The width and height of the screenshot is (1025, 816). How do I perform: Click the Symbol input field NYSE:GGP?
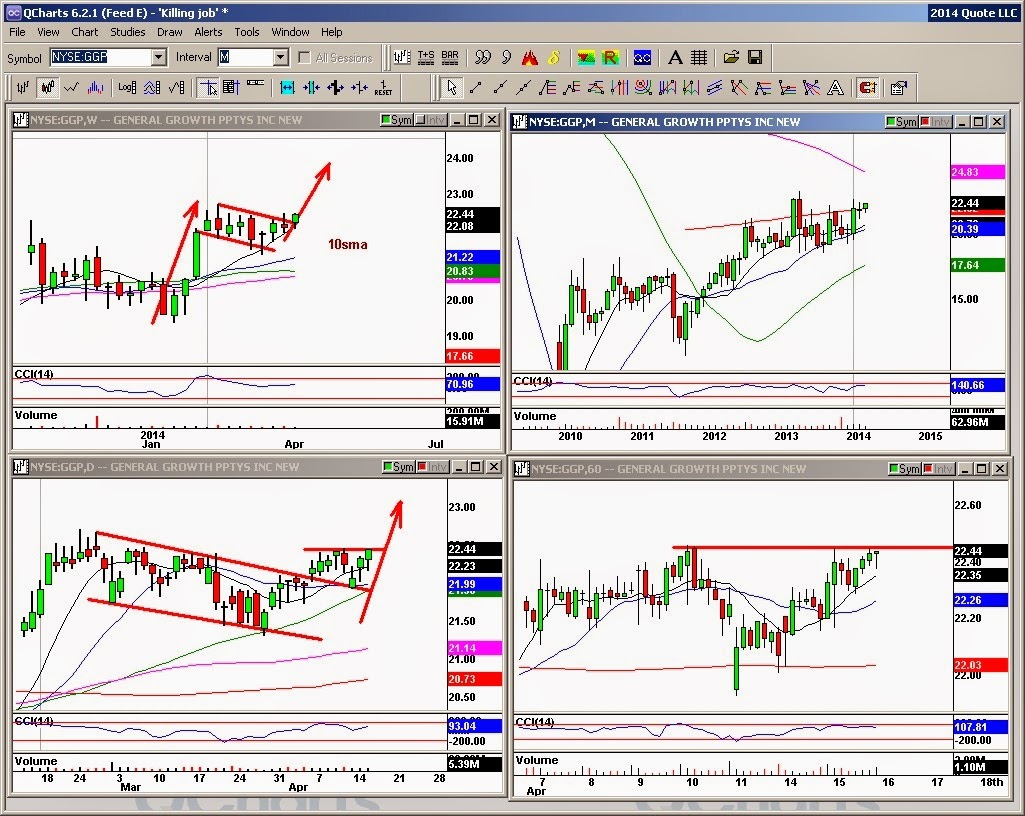tap(101, 58)
